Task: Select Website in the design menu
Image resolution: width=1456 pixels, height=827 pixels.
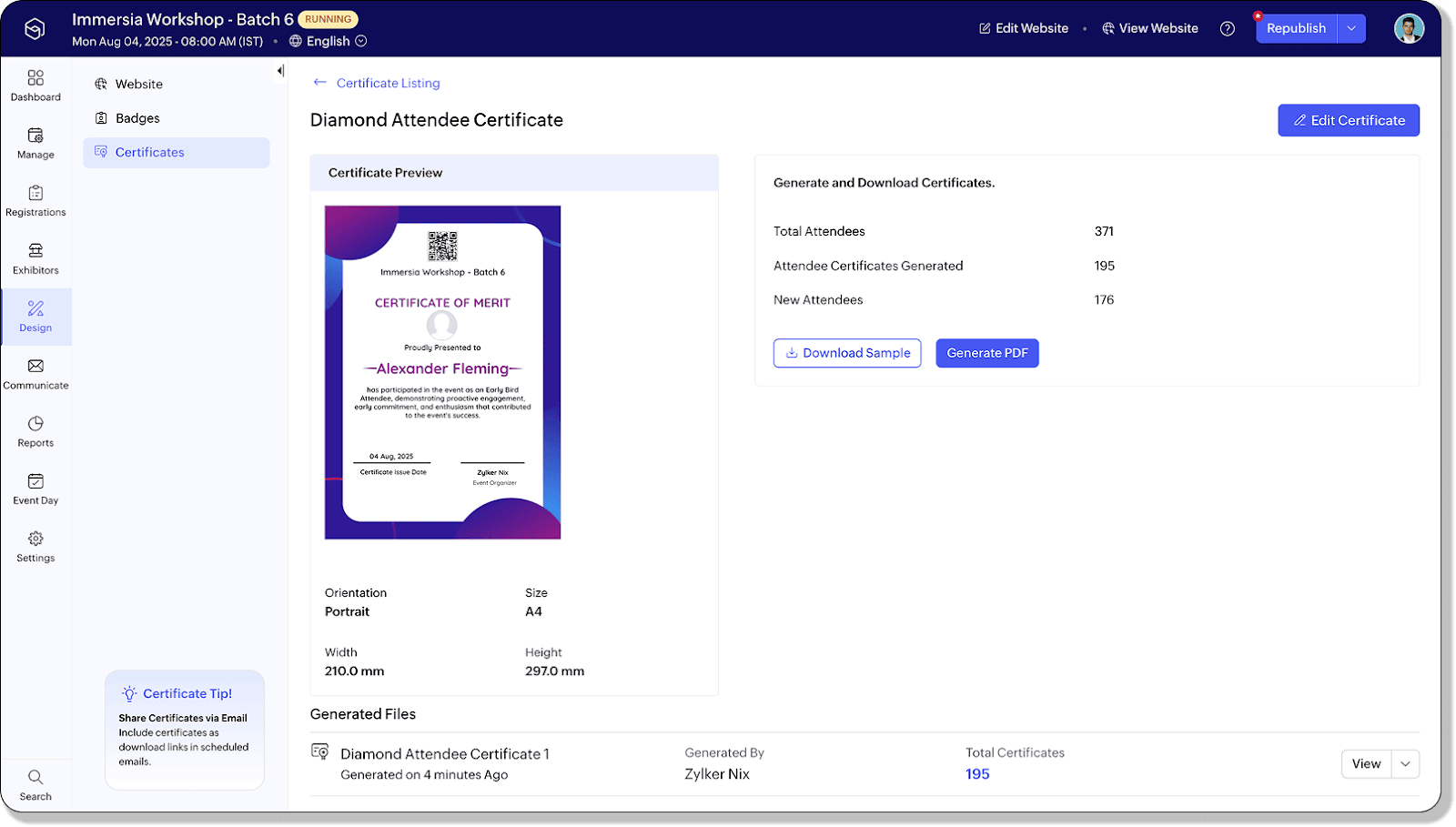Action: click(138, 84)
